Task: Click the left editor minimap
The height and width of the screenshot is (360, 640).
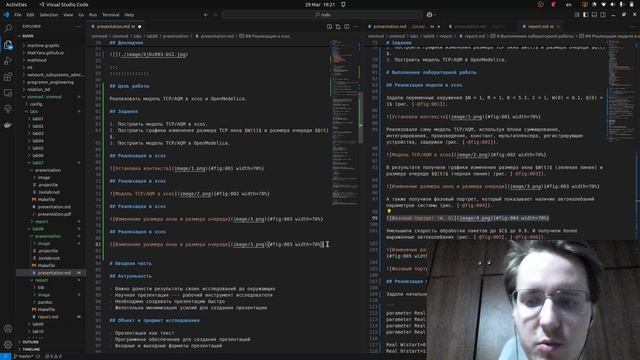Action: click(x=345, y=122)
